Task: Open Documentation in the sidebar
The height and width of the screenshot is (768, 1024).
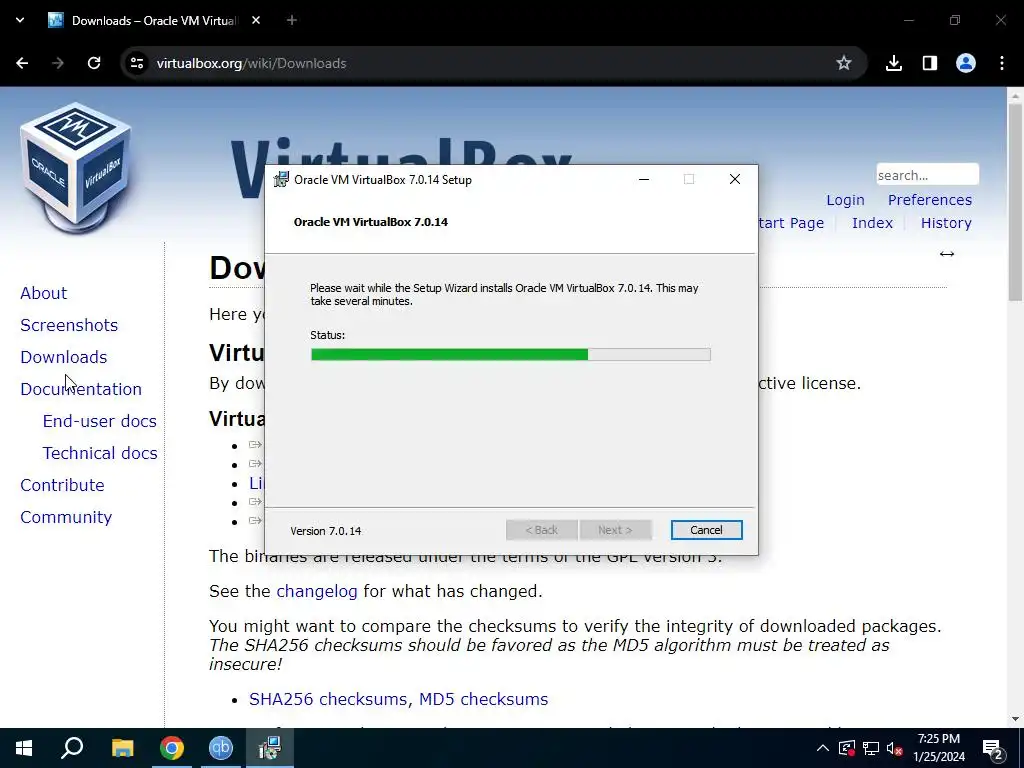Action: [81, 389]
